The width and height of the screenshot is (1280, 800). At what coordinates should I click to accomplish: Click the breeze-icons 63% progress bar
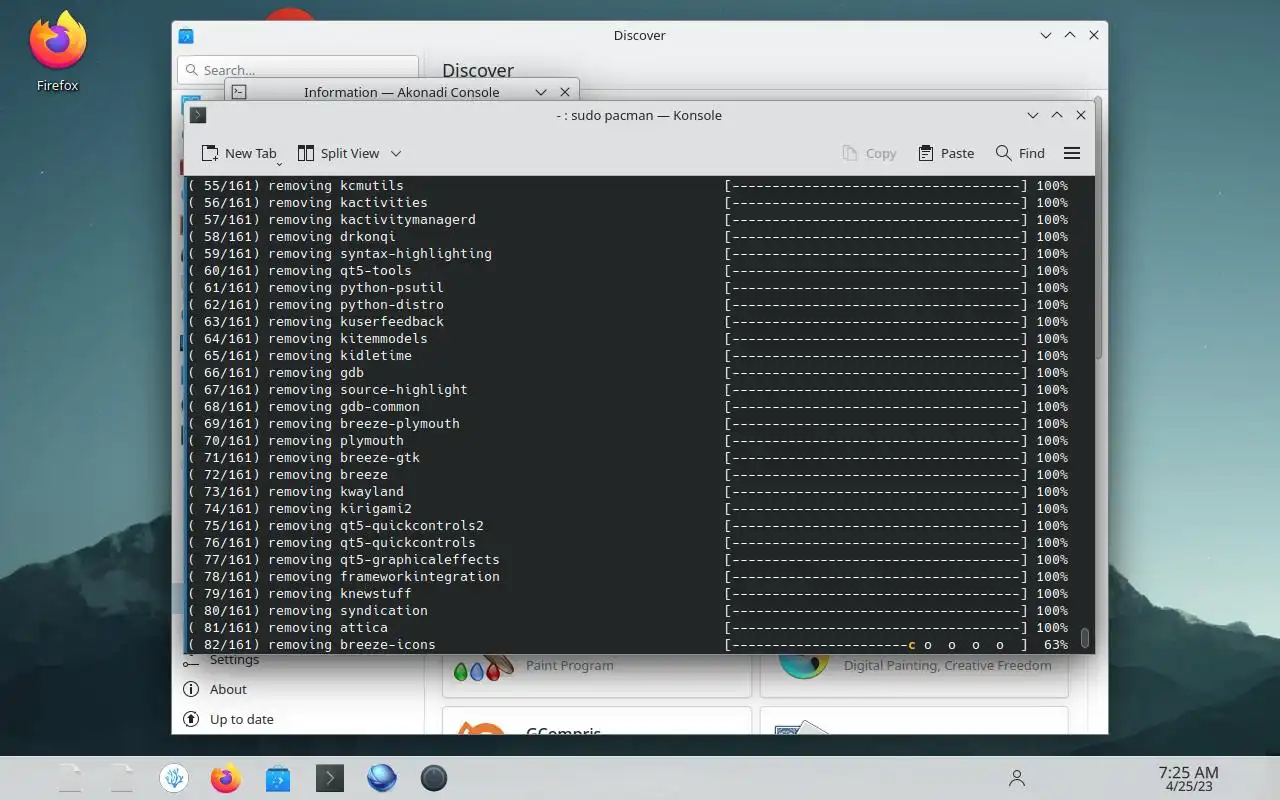pos(876,645)
